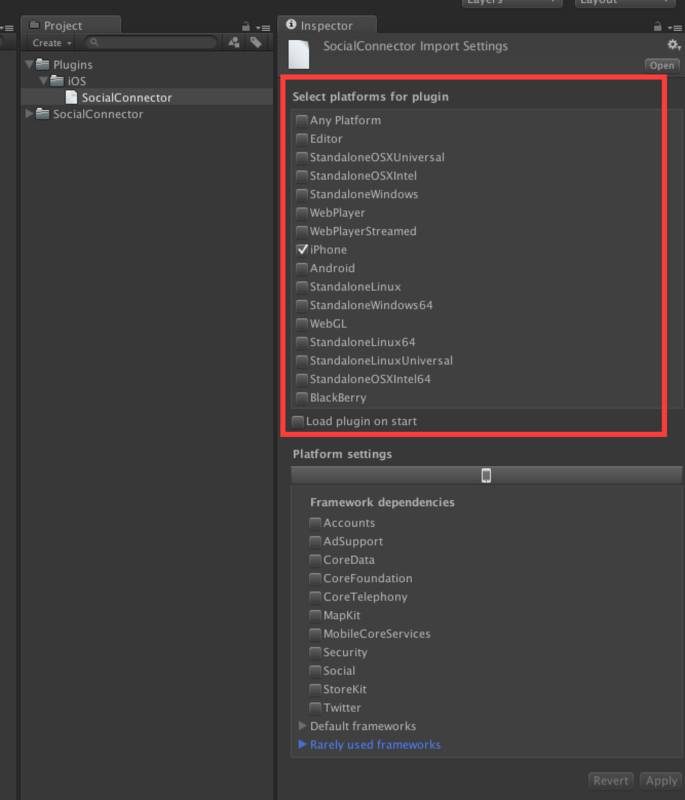685x800 pixels.
Task: Collapse the Plugins folder arrow
Action: coord(29,64)
